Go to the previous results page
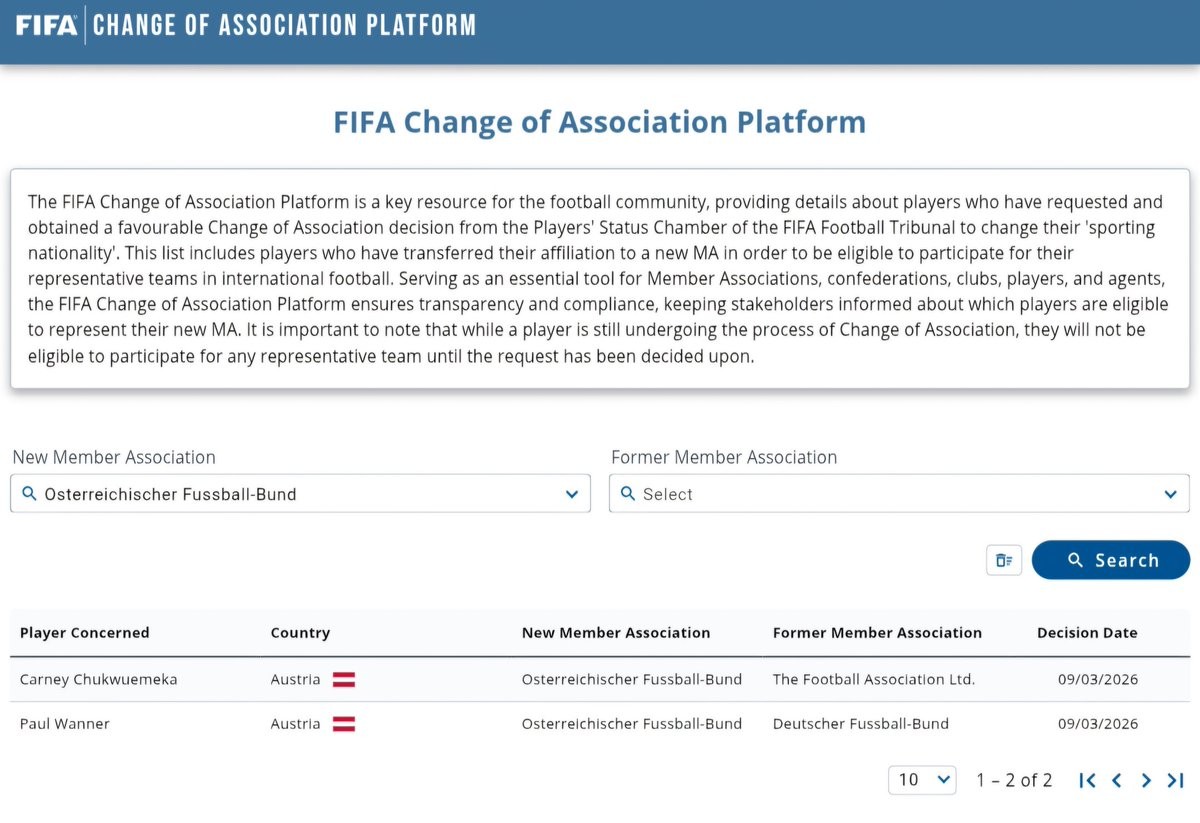The image size is (1200, 823). coord(1117,780)
